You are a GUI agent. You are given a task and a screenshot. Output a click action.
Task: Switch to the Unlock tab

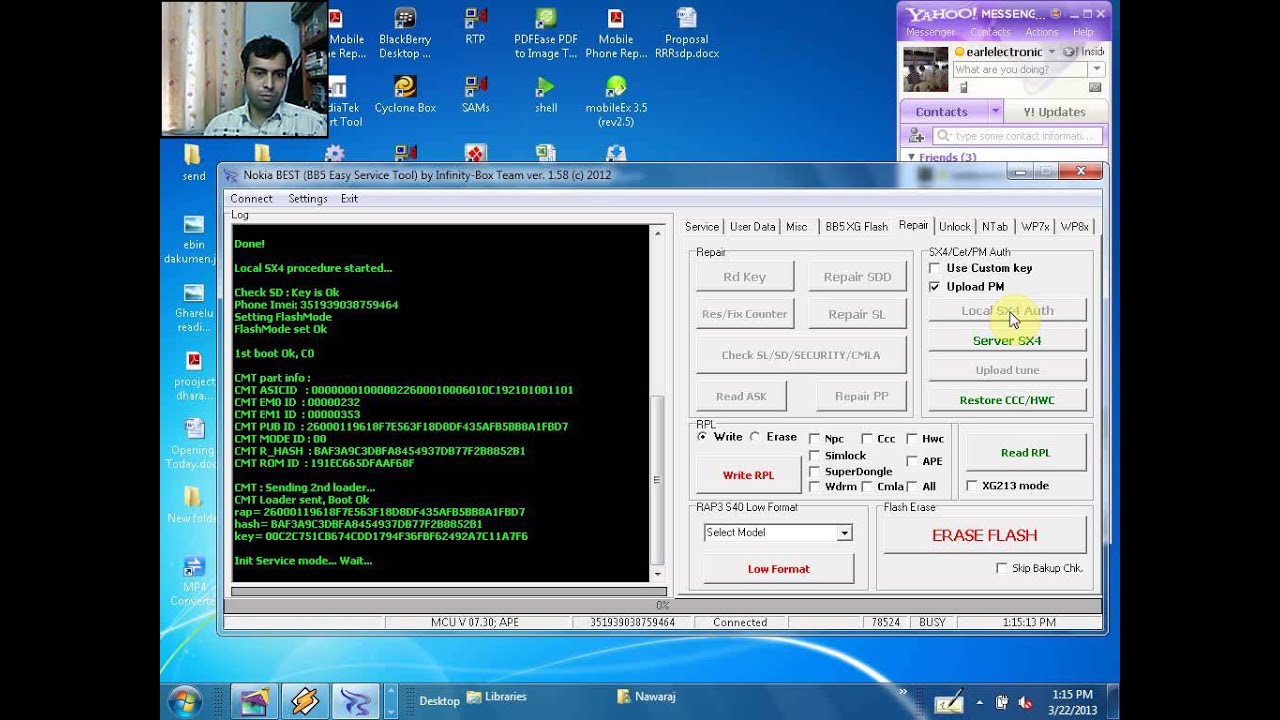coord(954,227)
